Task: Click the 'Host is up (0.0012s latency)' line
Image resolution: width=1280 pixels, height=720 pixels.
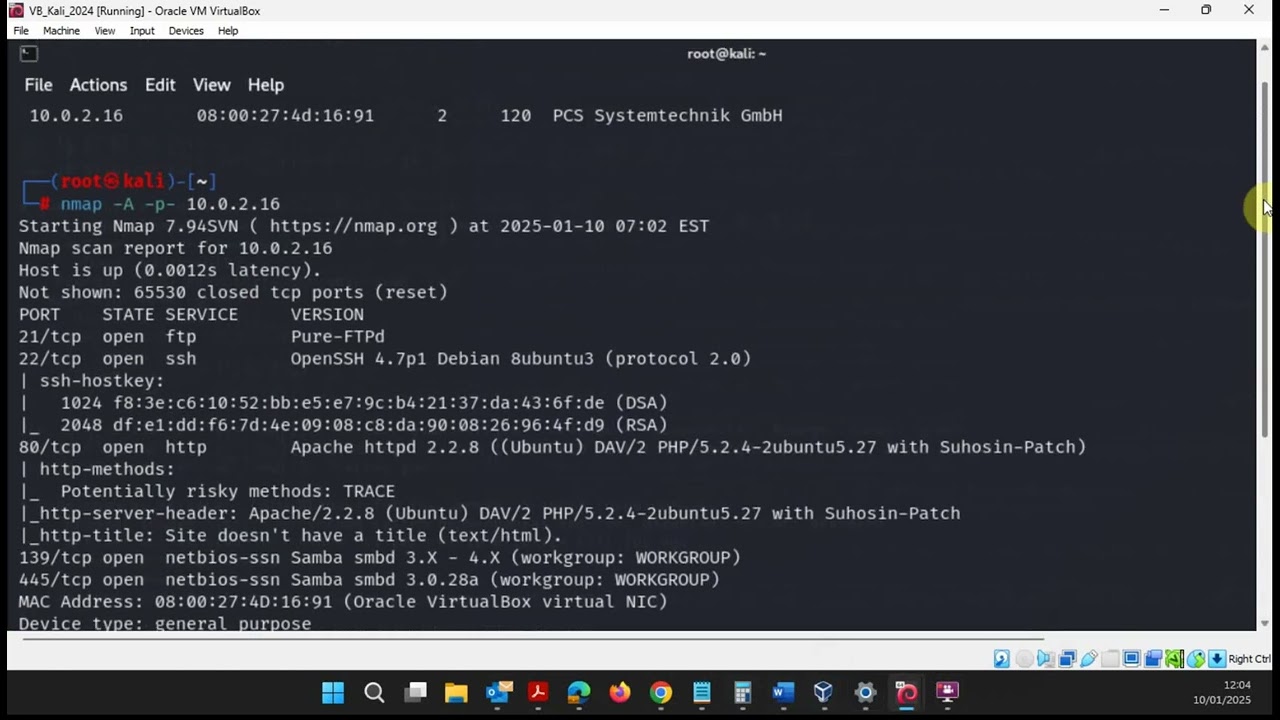Action: pos(170,270)
